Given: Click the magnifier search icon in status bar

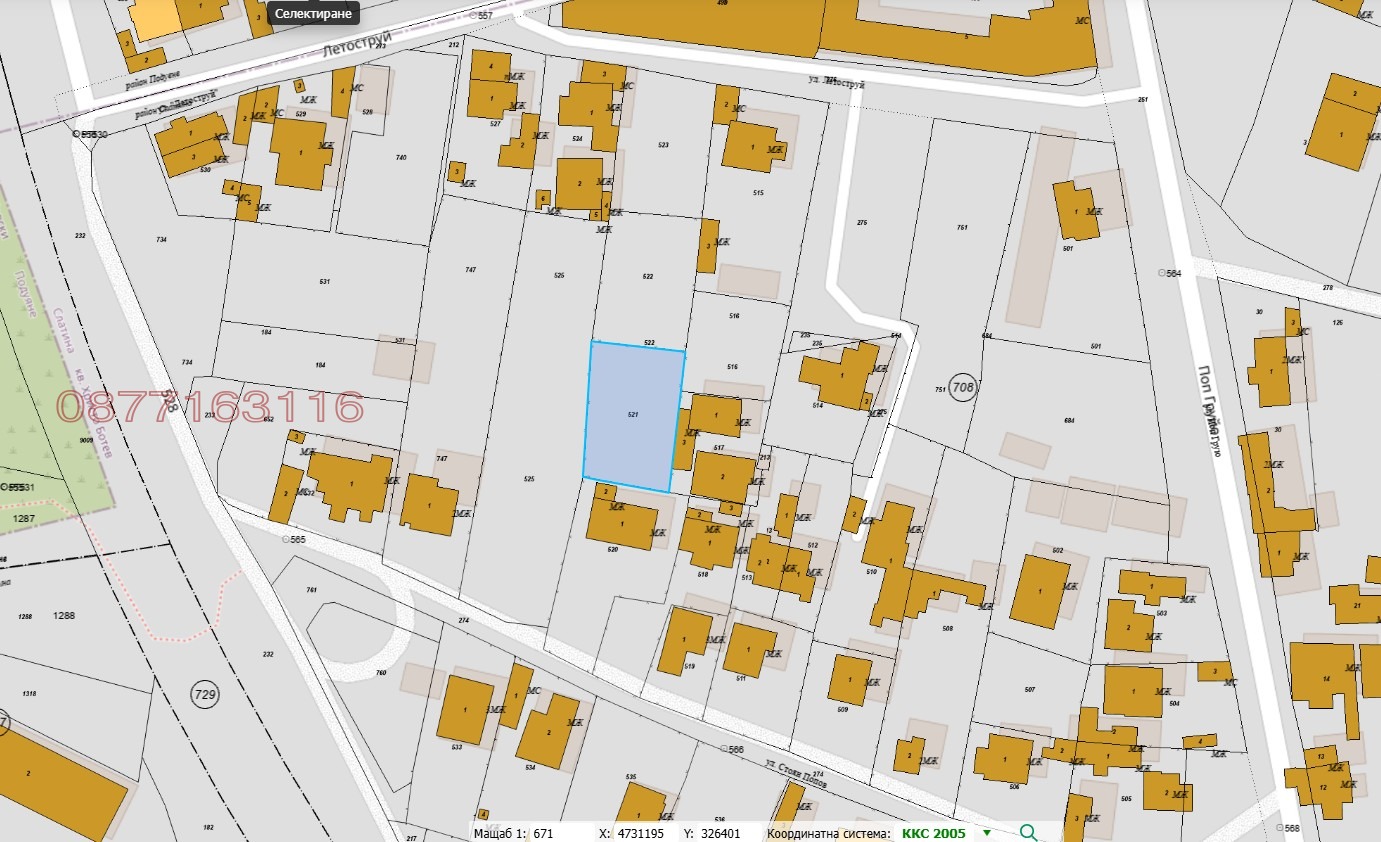Looking at the screenshot, I should point(1027,832).
